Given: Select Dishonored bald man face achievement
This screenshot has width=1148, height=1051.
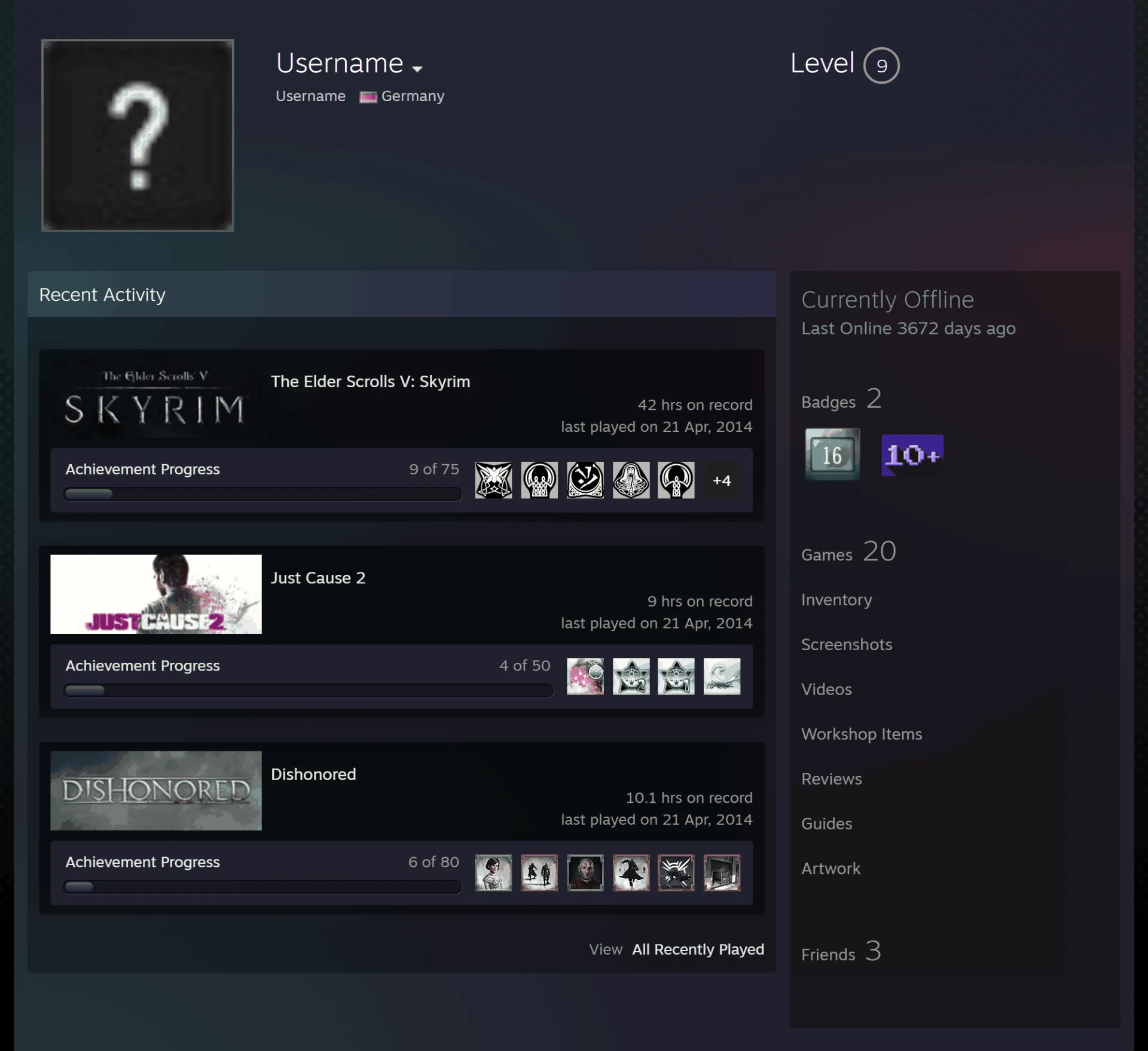Looking at the screenshot, I should (585, 873).
